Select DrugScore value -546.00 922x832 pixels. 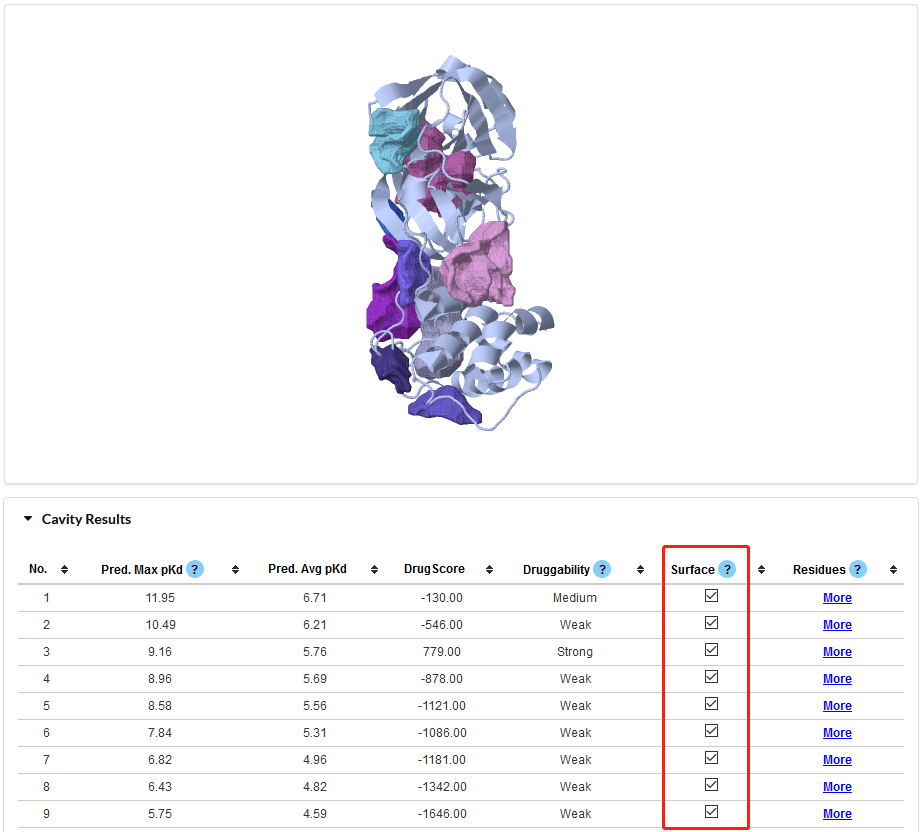tap(442, 625)
